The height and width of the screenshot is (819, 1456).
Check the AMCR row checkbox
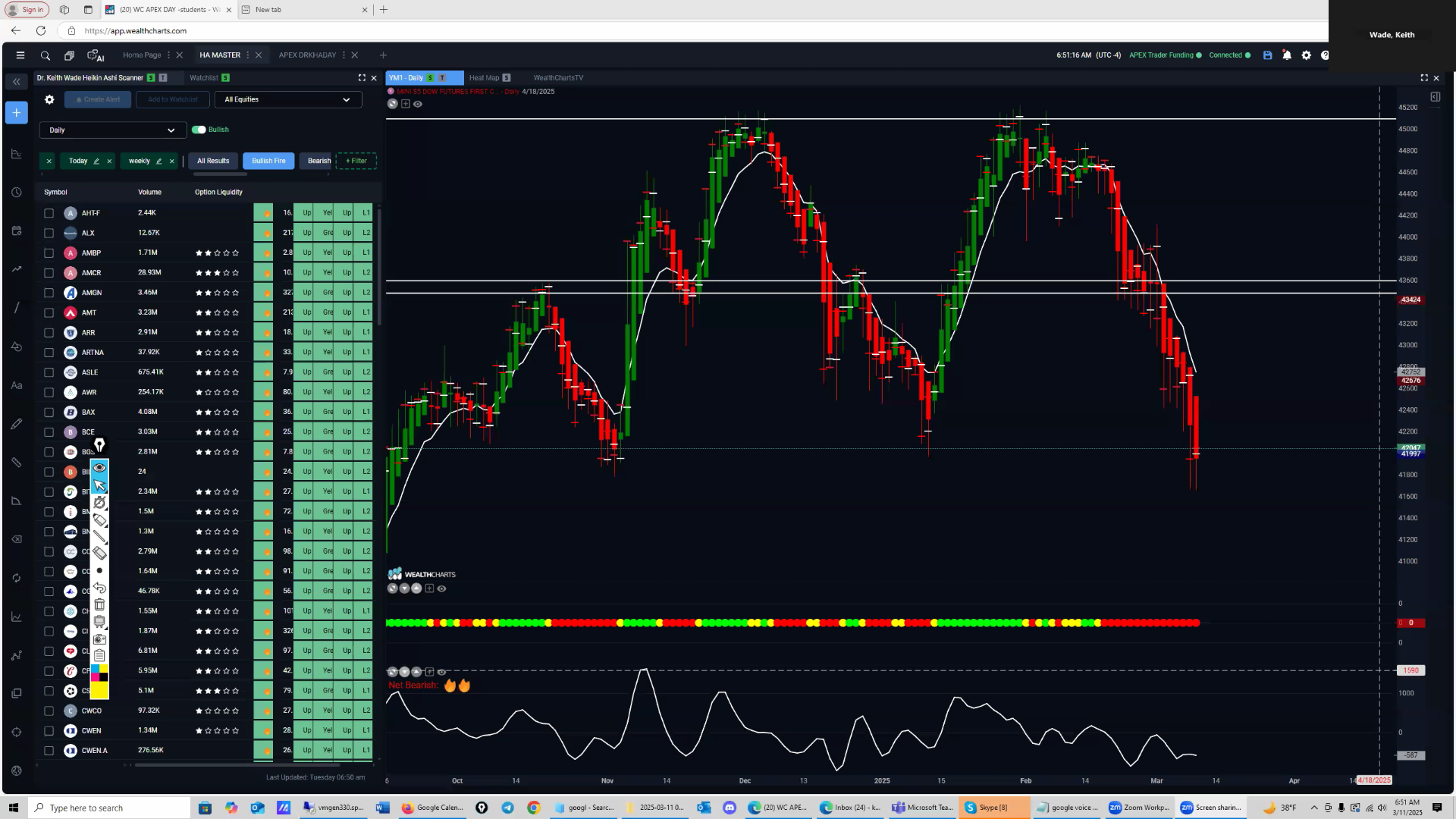49,273
